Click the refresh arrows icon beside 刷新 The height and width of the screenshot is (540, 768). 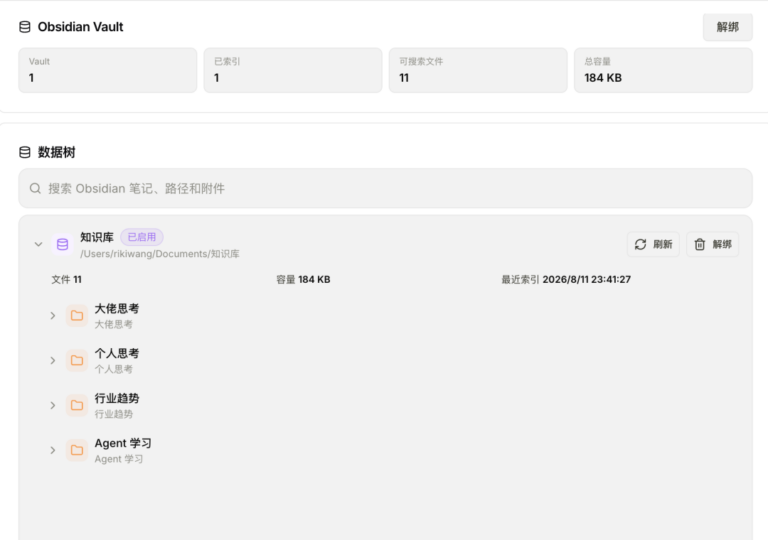(640, 244)
